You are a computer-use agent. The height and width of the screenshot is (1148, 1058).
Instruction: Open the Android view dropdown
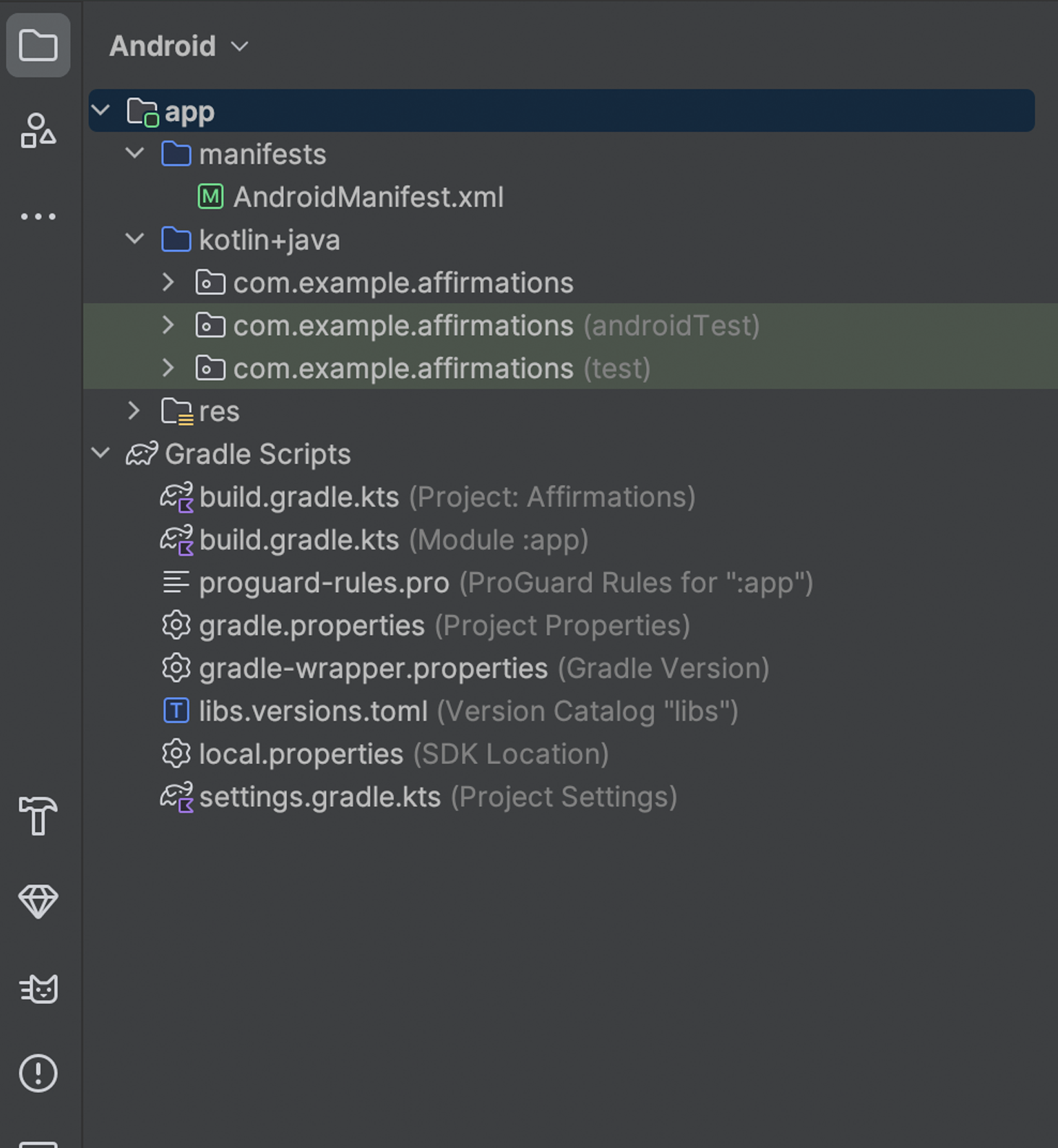point(179,46)
